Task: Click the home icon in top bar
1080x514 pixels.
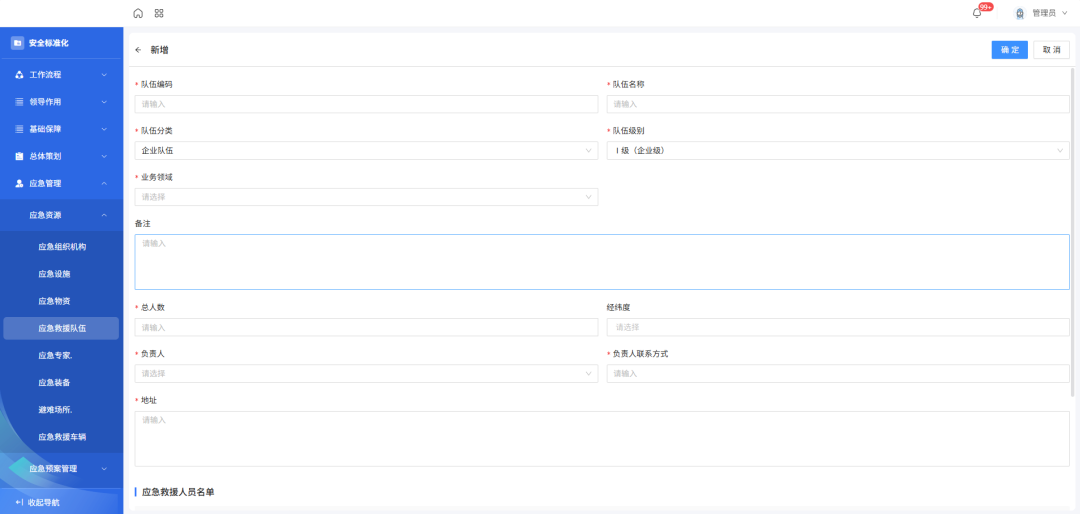Action: pos(138,13)
